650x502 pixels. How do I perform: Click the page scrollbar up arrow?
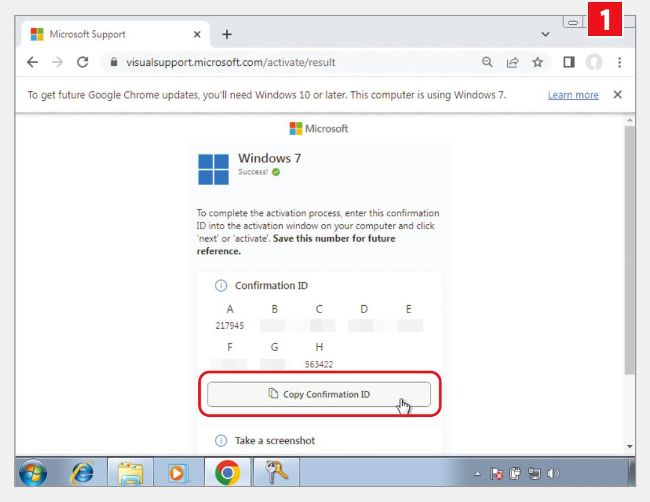[630, 120]
